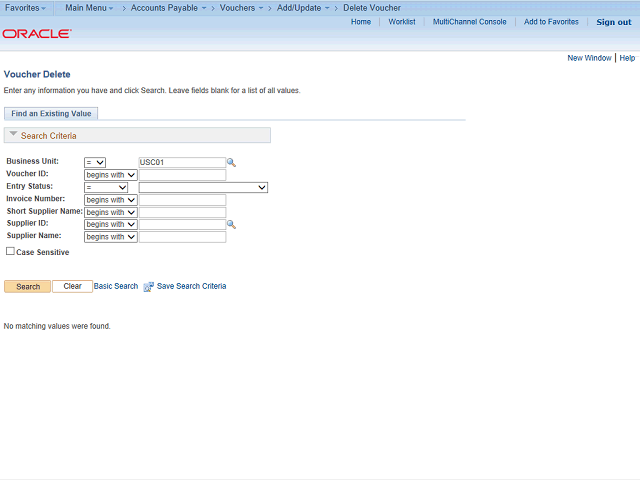Click the Voucher Delete page heading

[37, 74]
